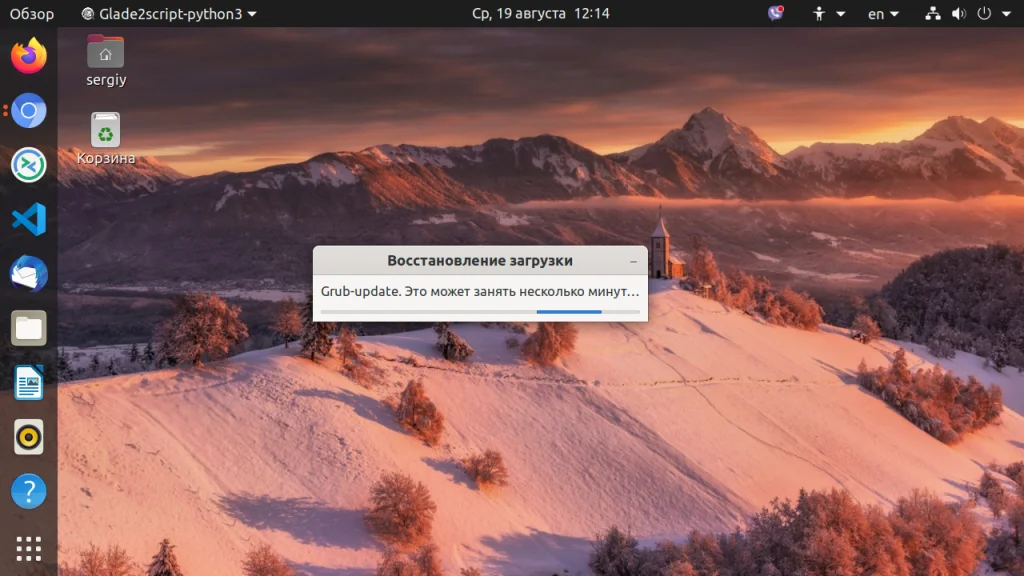Minimize the Восстановление загрузки dialog
Viewport: 1024px width, 576px height.
pyautogui.click(x=633, y=261)
